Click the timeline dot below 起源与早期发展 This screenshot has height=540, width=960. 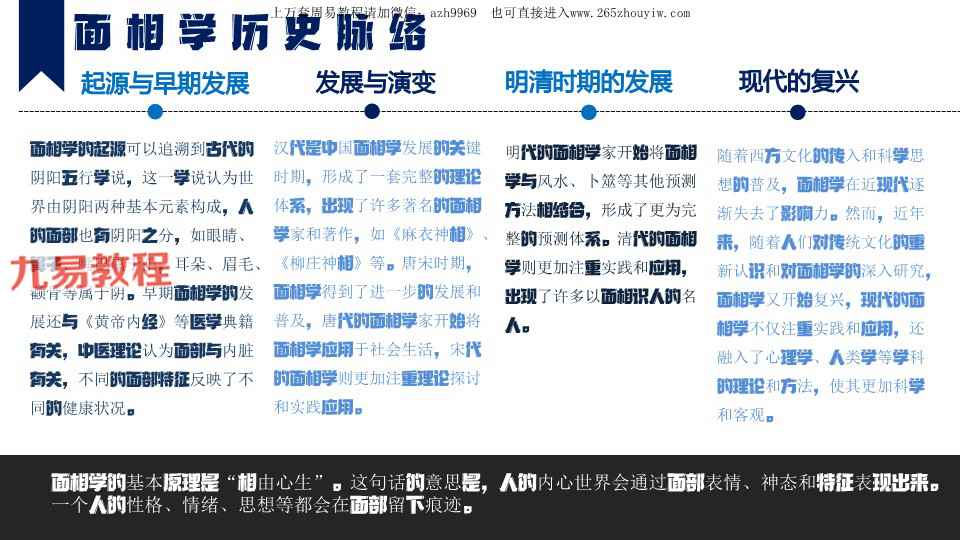[x=155, y=112]
